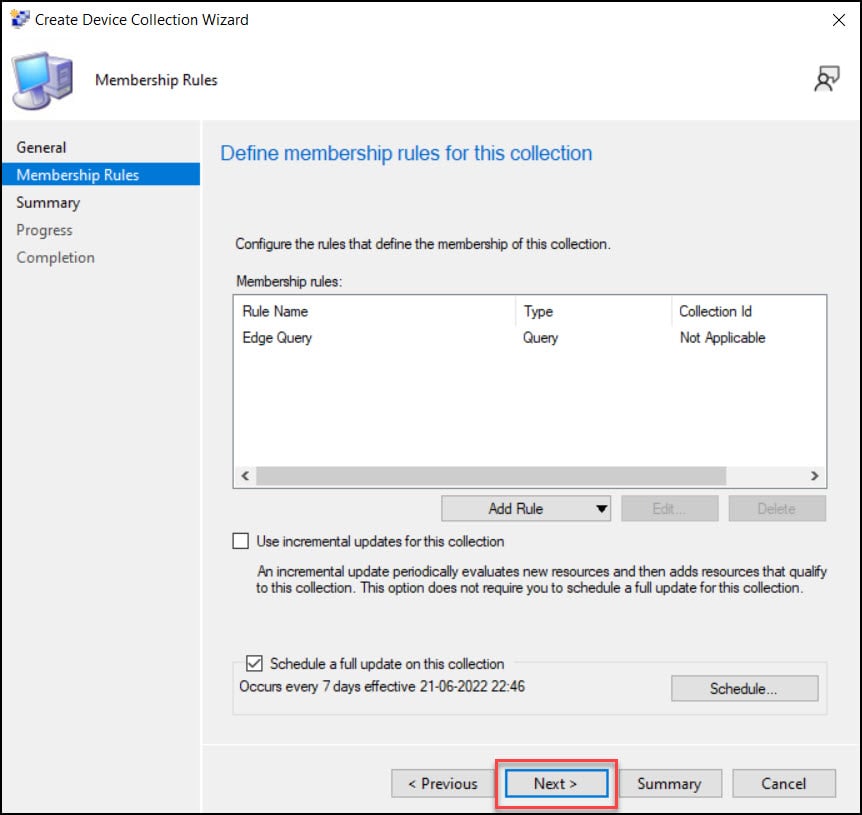Select the Edge Query rule row
The width and height of the screenshot is (862, 815).
click(x=529, y=337)
